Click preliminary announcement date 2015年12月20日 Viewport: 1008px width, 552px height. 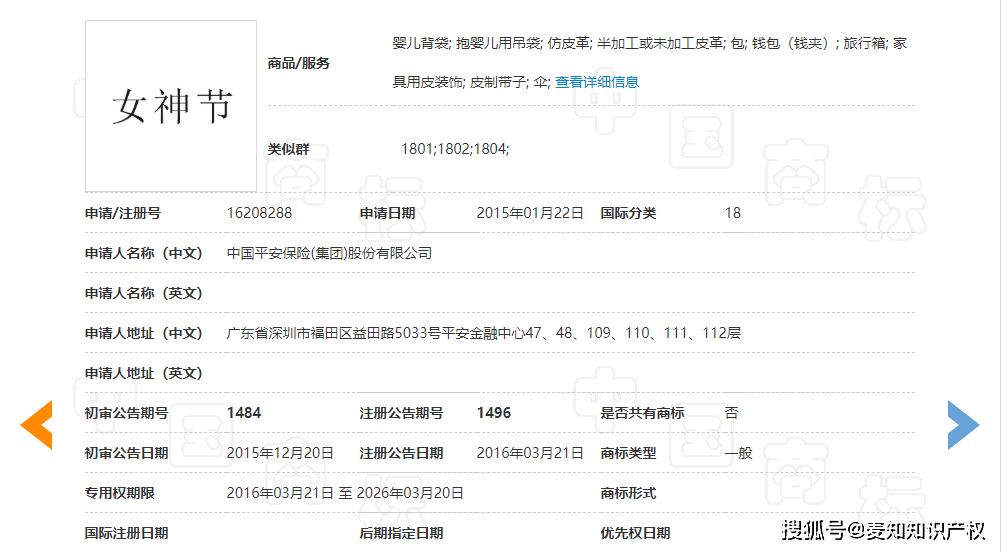pos(280,453)
